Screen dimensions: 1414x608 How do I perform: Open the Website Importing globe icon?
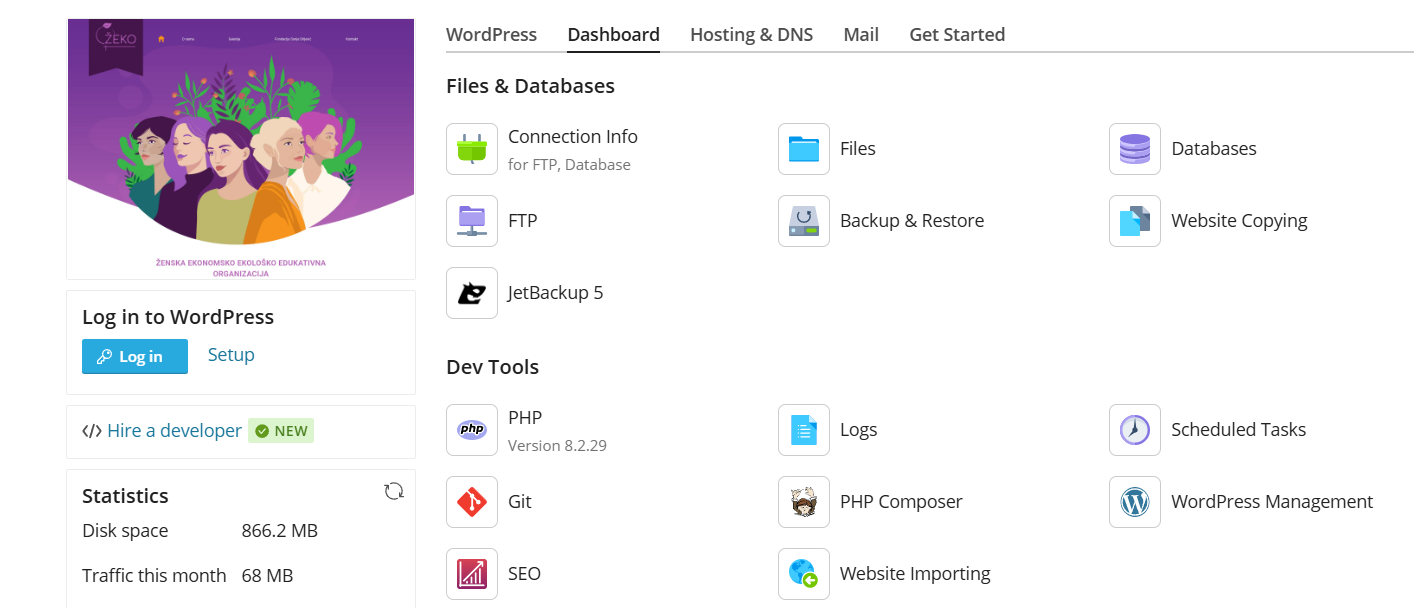[804, 574]
